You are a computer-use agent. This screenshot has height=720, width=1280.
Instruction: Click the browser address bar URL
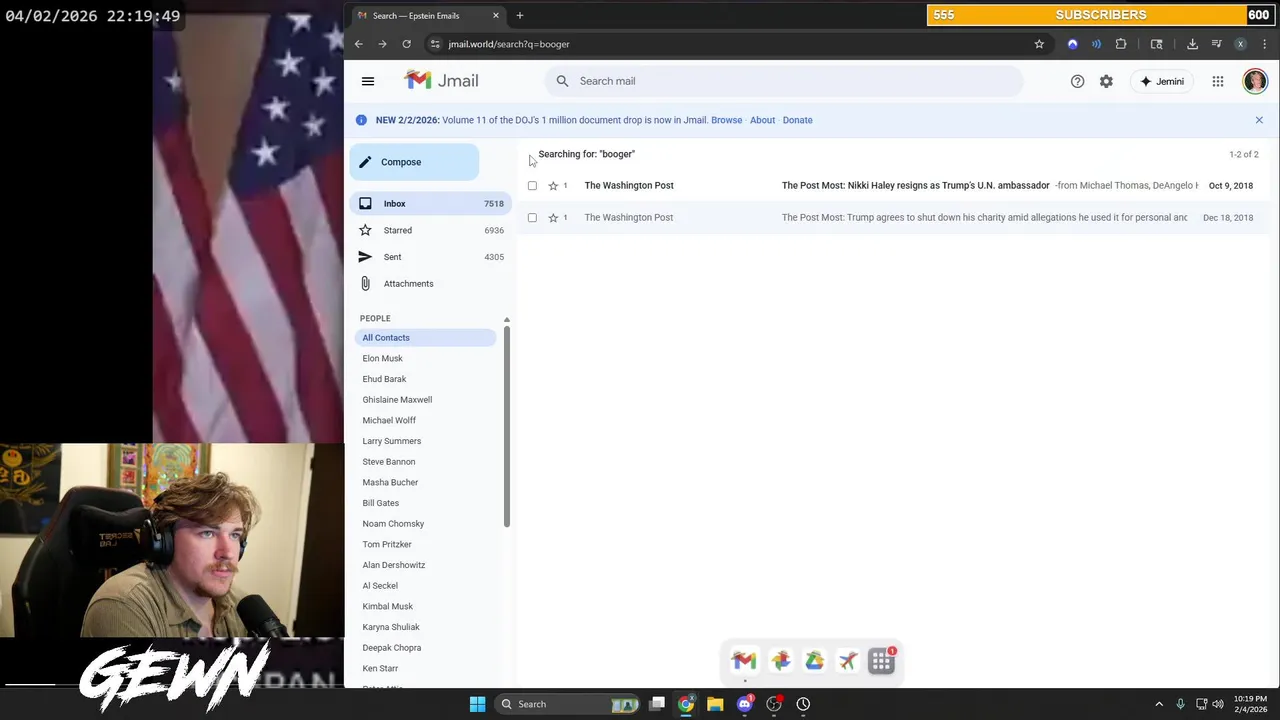[509, 44]
